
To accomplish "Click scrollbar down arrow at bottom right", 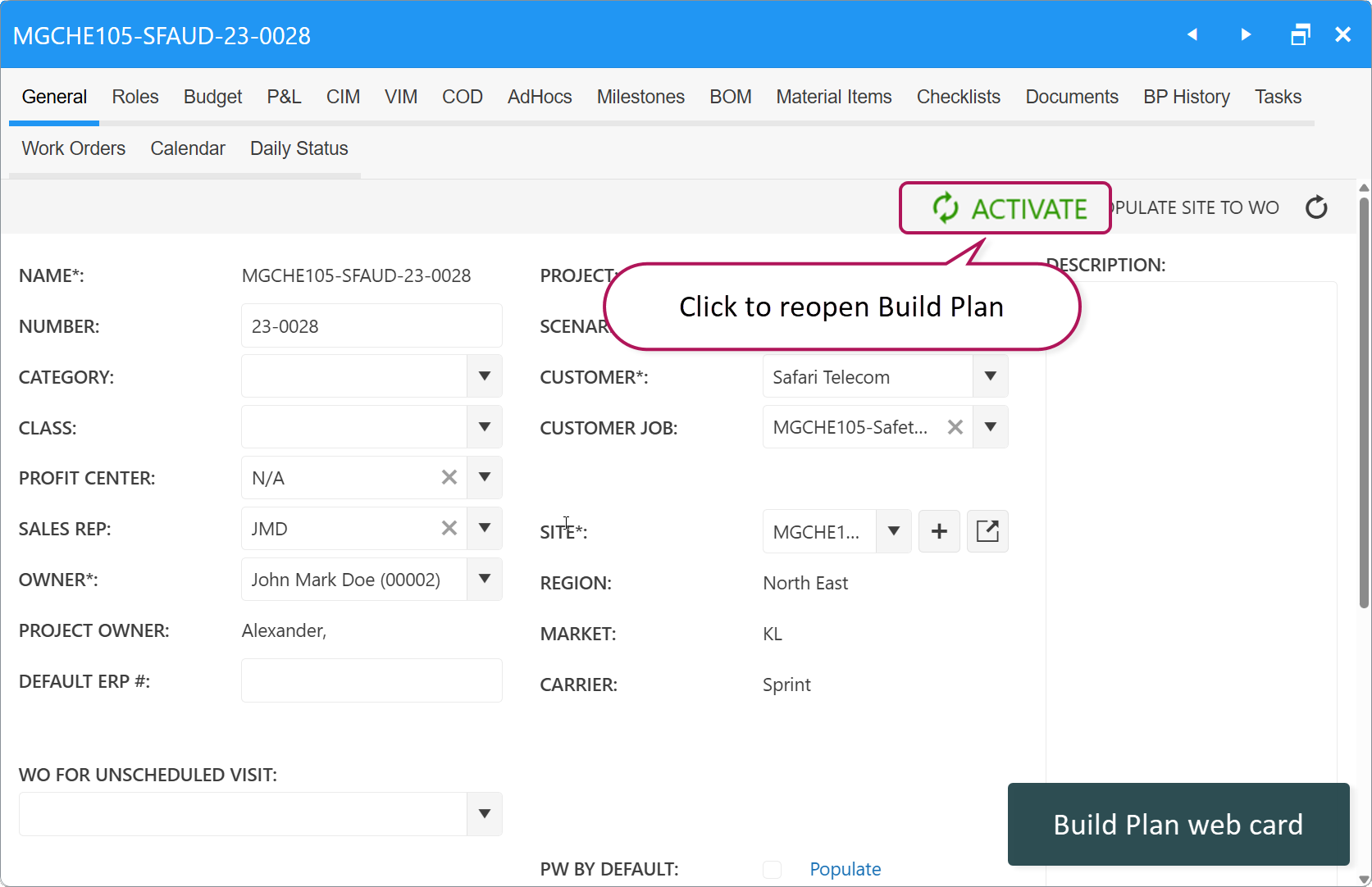I will point(1364,879).
